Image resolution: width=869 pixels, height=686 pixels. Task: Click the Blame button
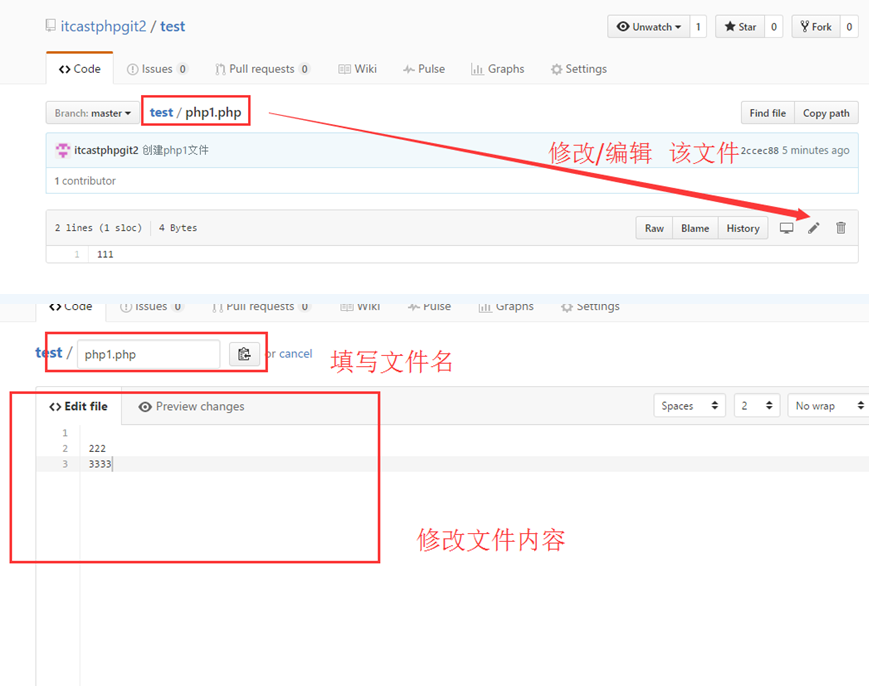click(695, 228)
